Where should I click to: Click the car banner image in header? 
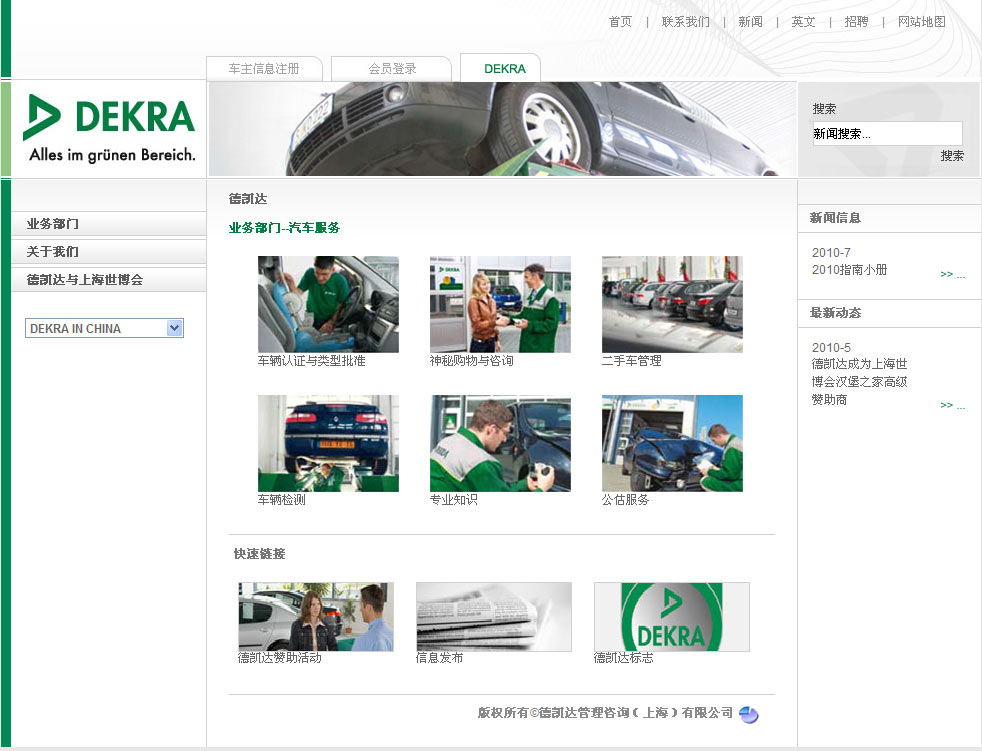click(502, 128)
